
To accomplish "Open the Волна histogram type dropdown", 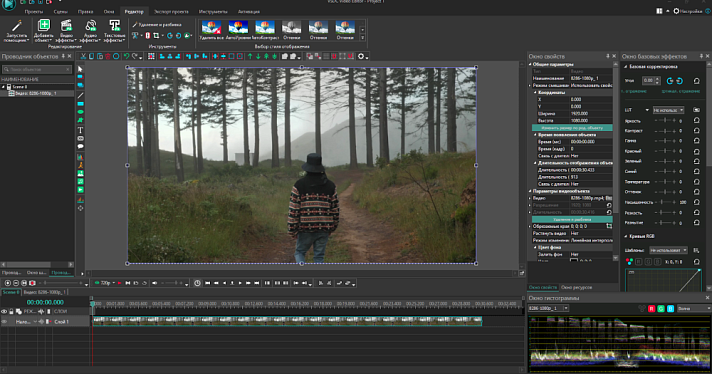I will pos(694,308).
